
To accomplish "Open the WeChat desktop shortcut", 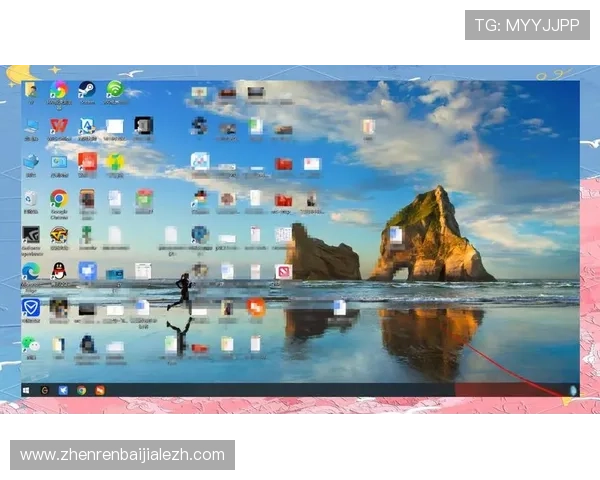I will [x=31, y=344].
